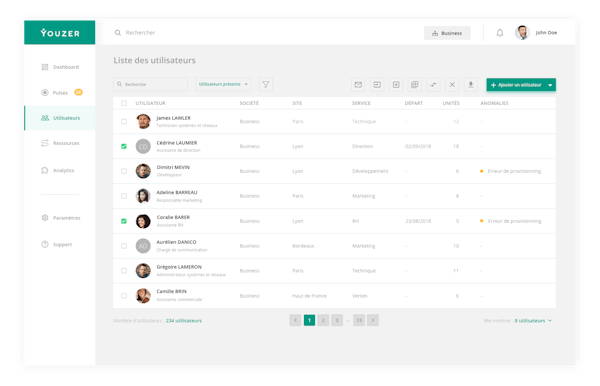600x386 pixels.
Task: Go to Ressources section
Action: coord(60,143)
